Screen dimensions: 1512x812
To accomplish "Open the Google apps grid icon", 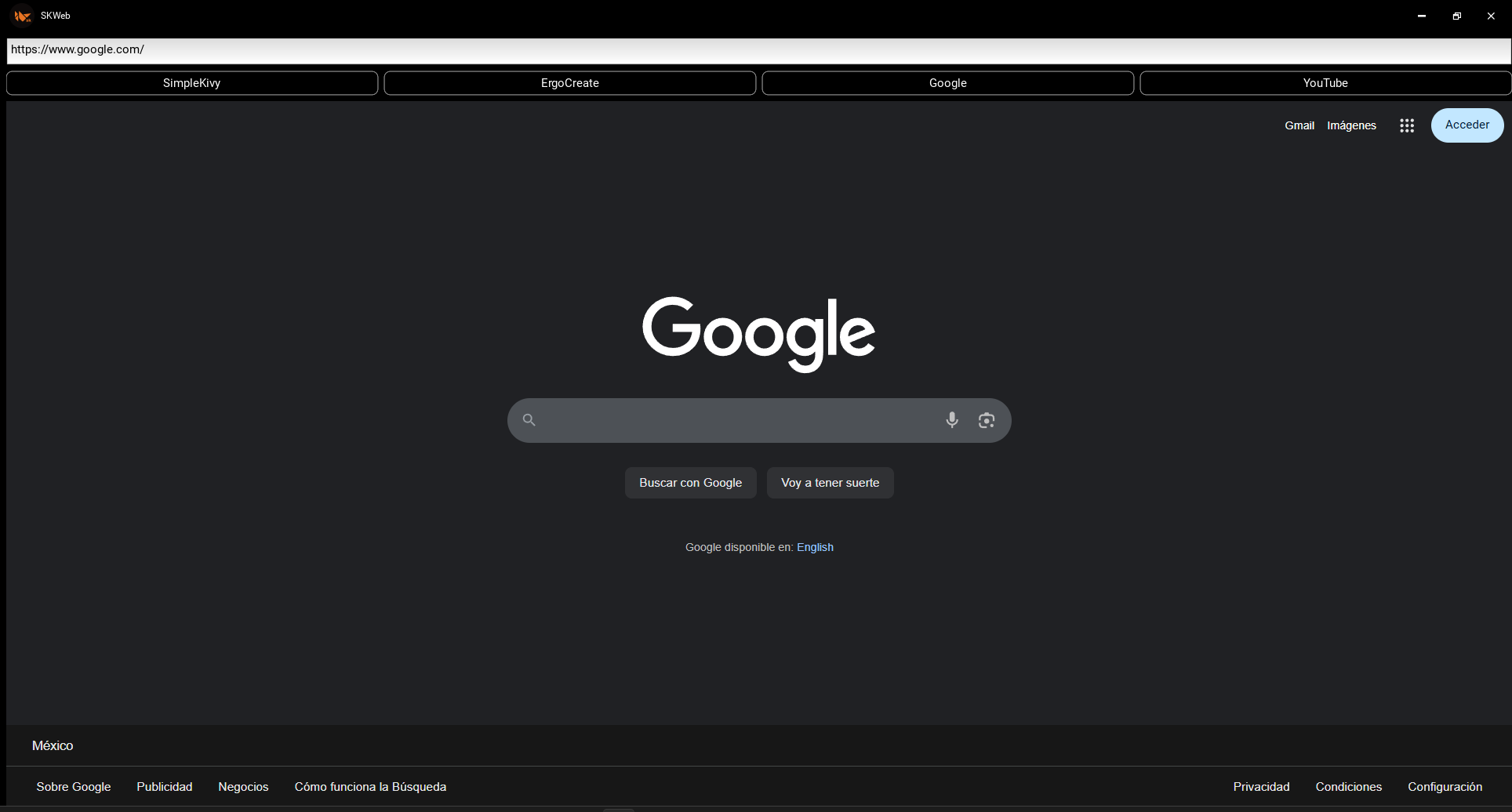I will point(1406,125).
